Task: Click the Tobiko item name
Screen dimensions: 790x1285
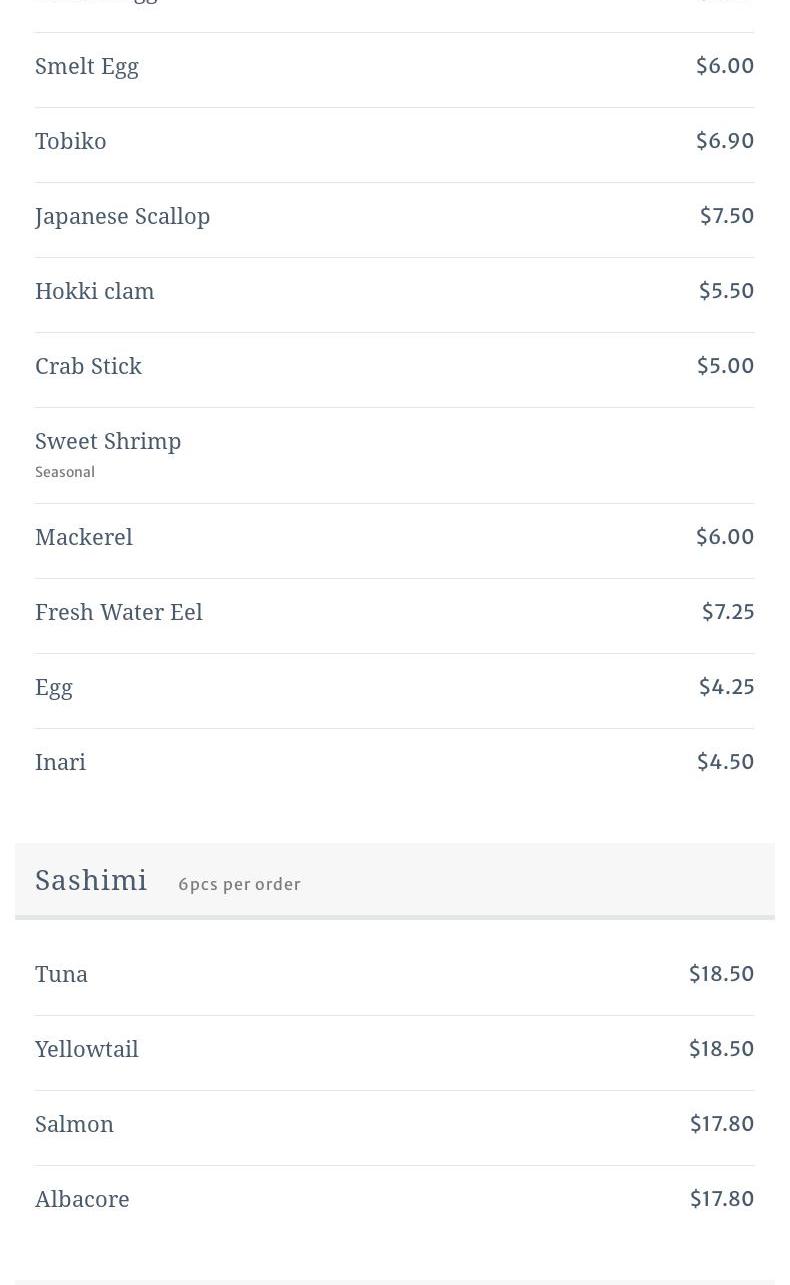Action: (x=71, y=141)
